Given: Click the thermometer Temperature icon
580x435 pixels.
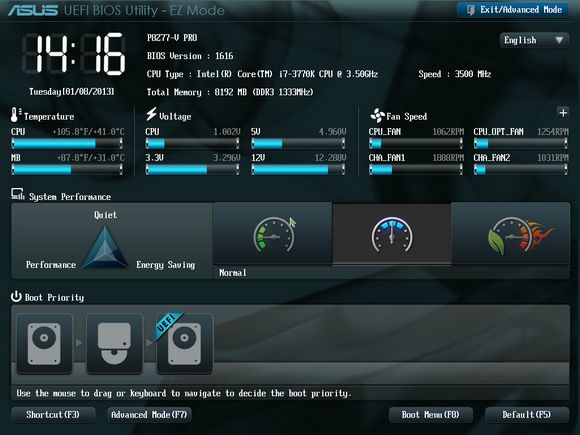Looking at the screenshot, I should tap(16, 115).
